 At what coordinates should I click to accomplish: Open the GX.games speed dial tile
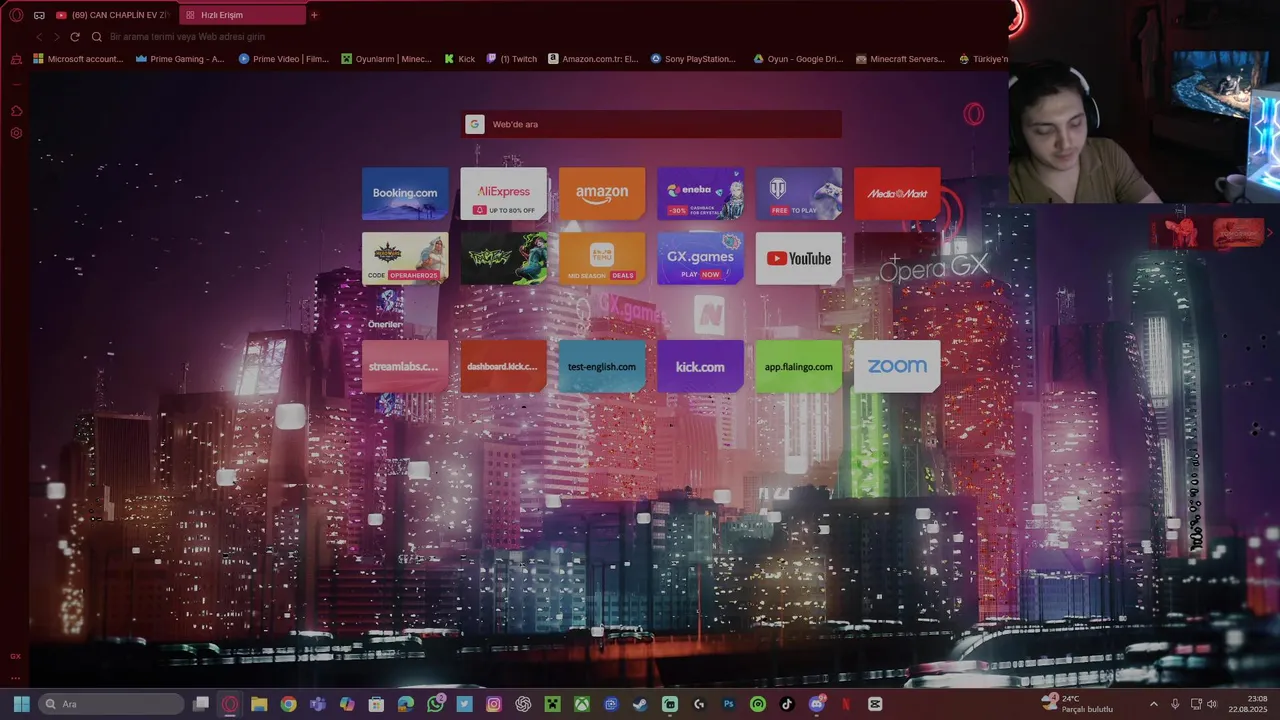(x=700, y=258)
